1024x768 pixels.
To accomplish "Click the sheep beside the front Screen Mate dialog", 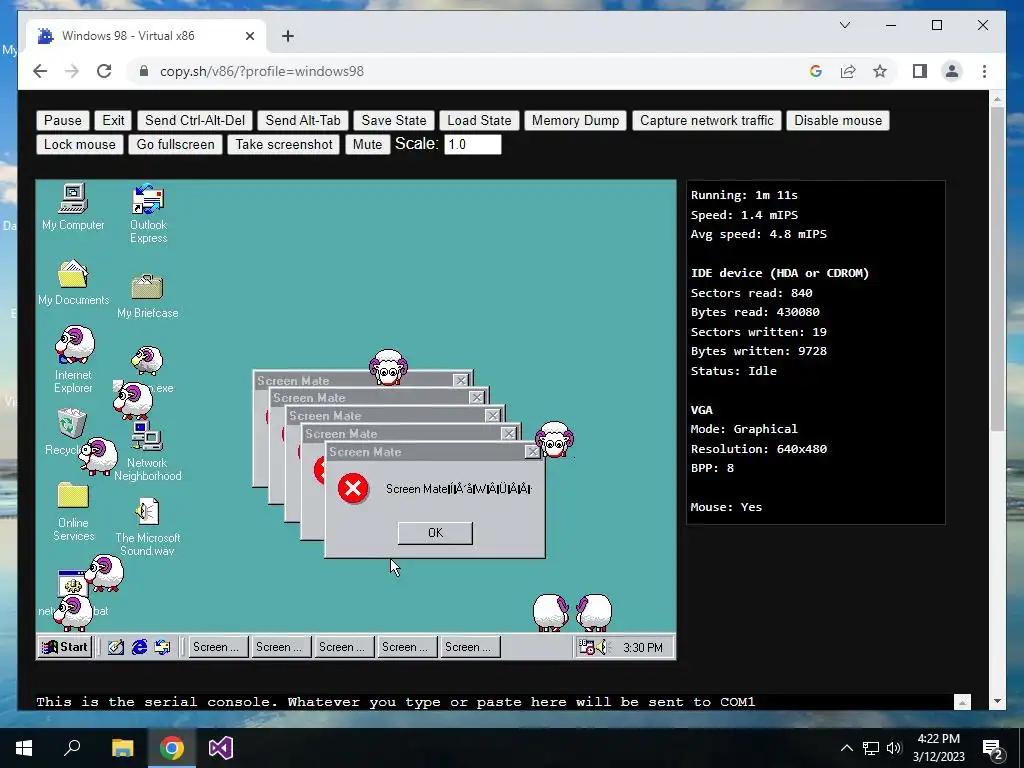I will [554, 439].
